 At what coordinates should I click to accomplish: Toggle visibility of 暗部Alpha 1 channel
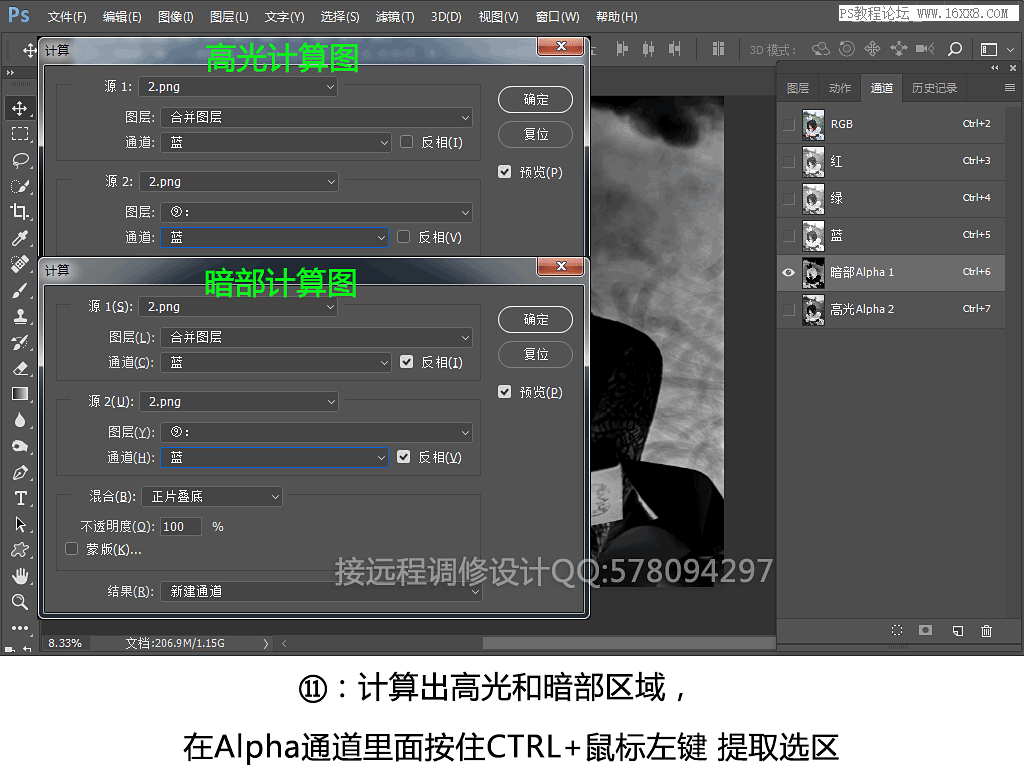click(x=788, y=272)
